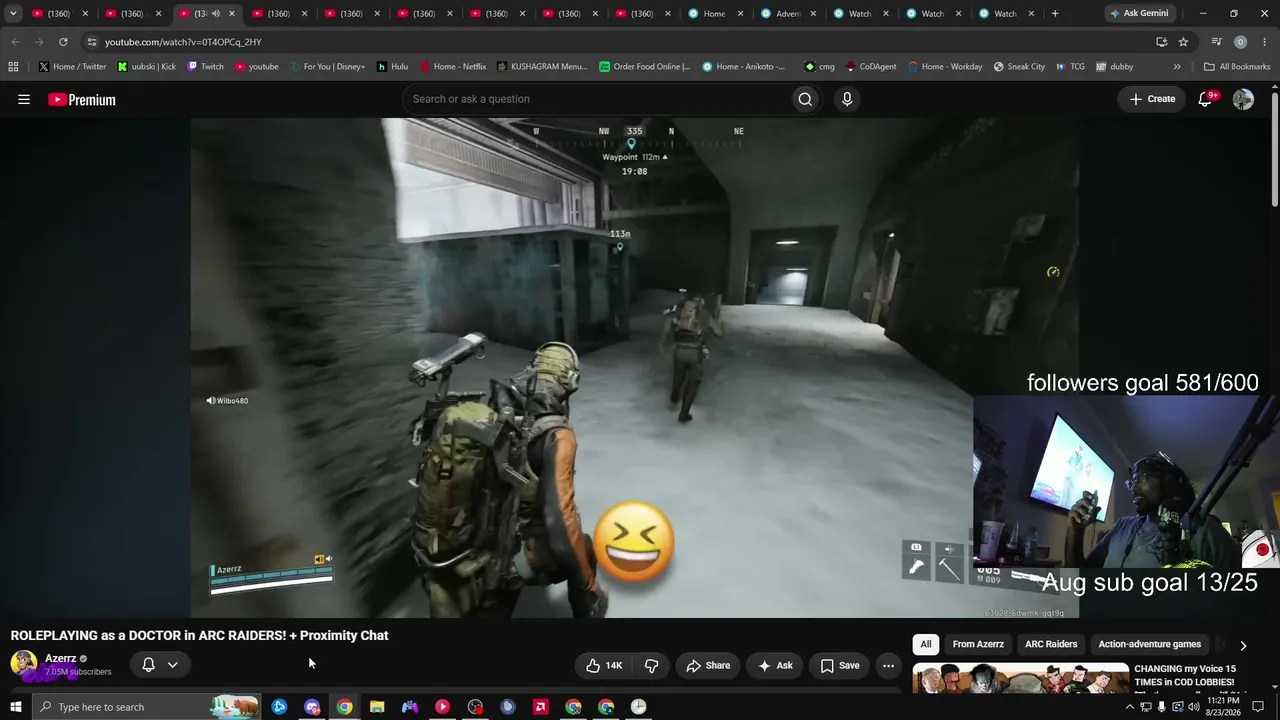1280x720 pixels.
Task: Show more bookmarks with the overflow chevron
Action: tap(1177, 67)
